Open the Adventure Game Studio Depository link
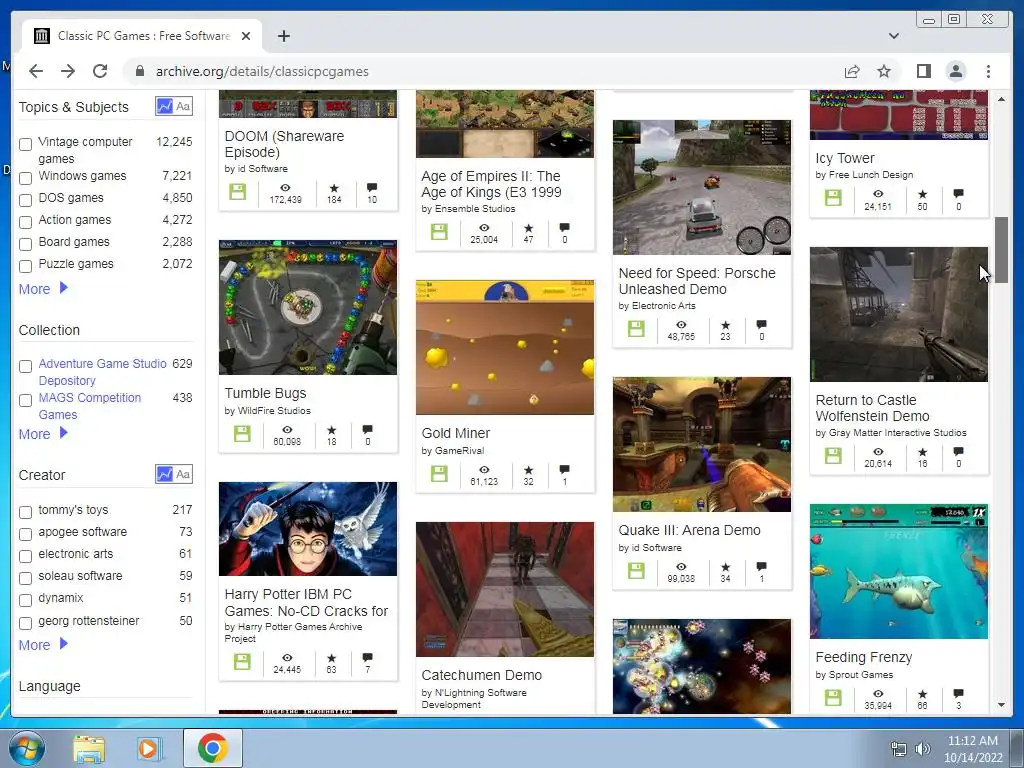This screenshot has width=1024, height=768. tap(103, 372)
